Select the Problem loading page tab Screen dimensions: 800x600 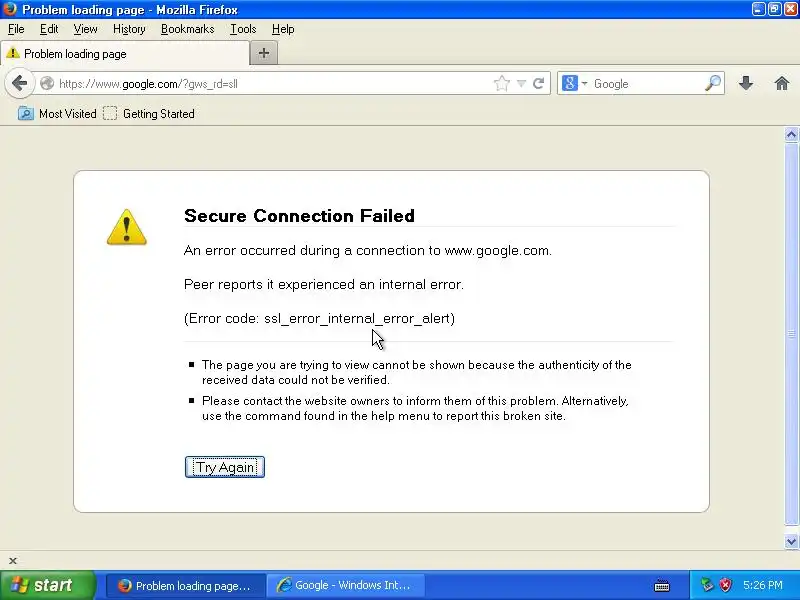125,54
